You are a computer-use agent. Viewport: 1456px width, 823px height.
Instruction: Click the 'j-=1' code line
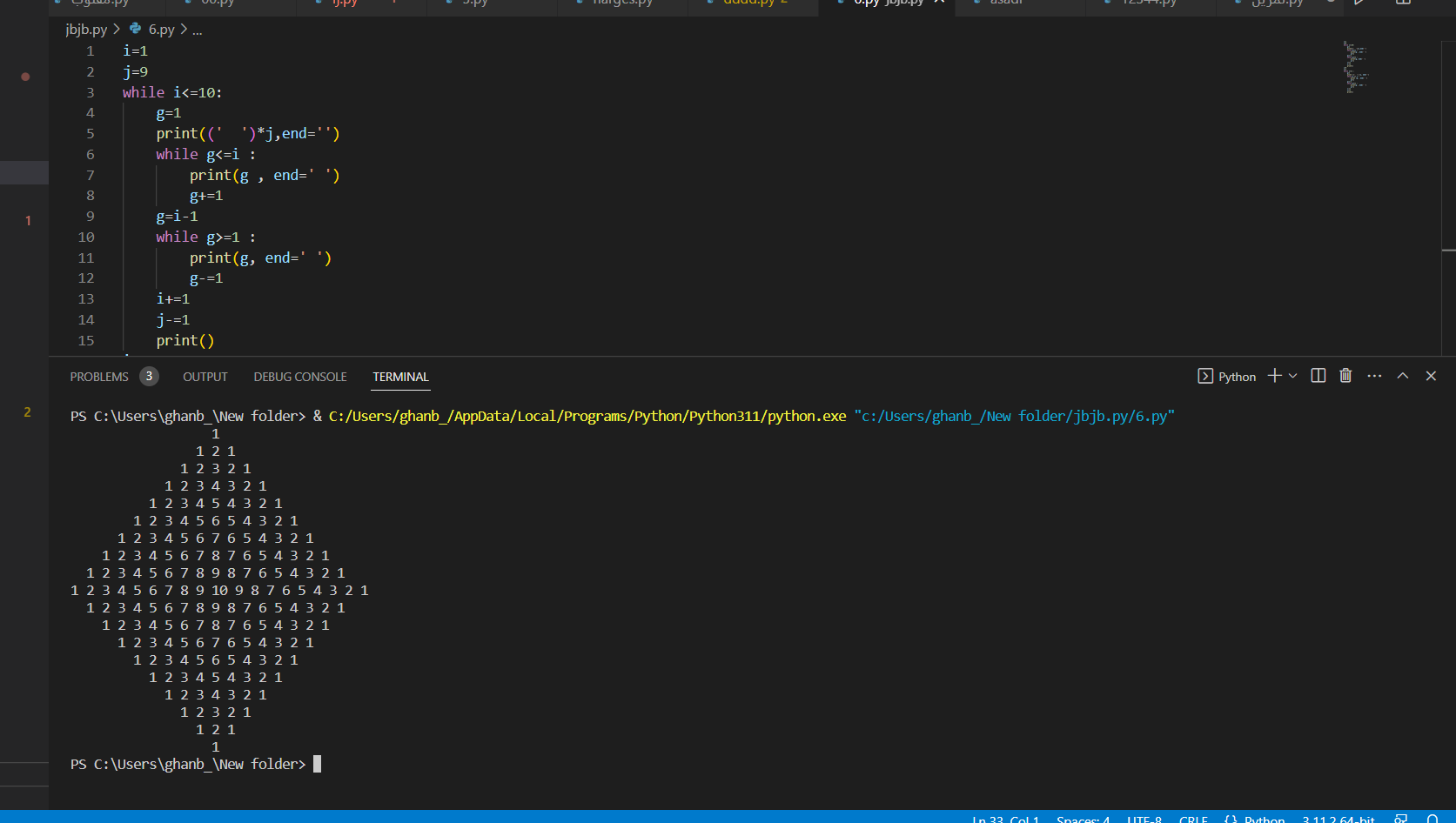(x=172, y=320)
